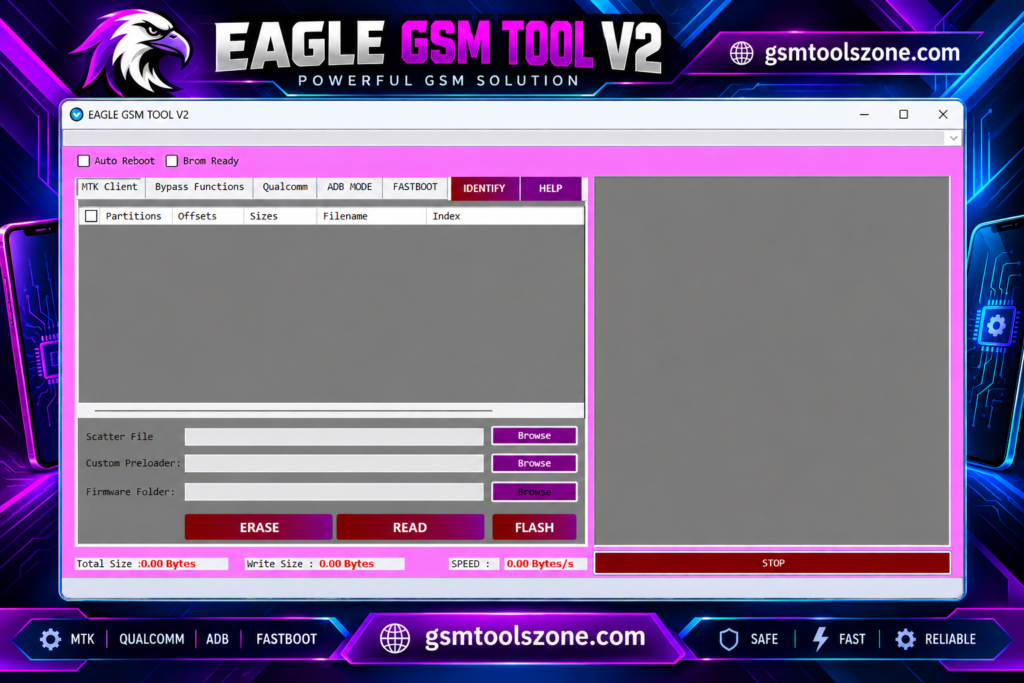The image size is (1024, 683).
Task: Tick the Brom Ready checkbox
Action: click(x=172, y=161)
